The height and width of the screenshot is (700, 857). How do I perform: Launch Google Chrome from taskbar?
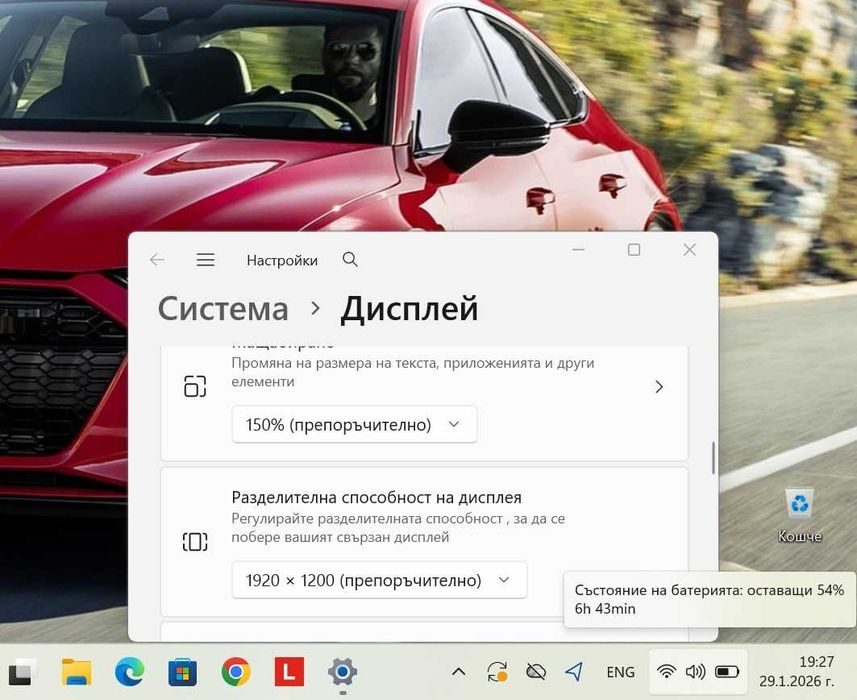[236, 672]
